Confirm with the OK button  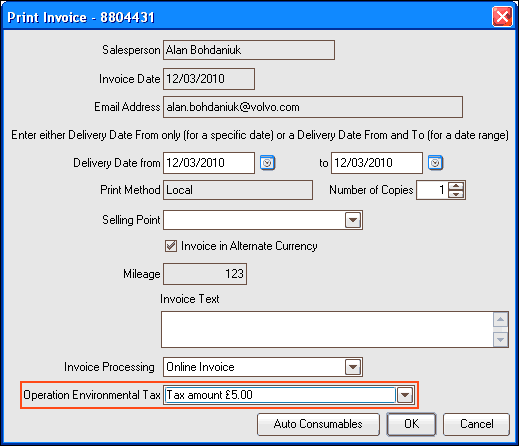(x=411, y=424)
